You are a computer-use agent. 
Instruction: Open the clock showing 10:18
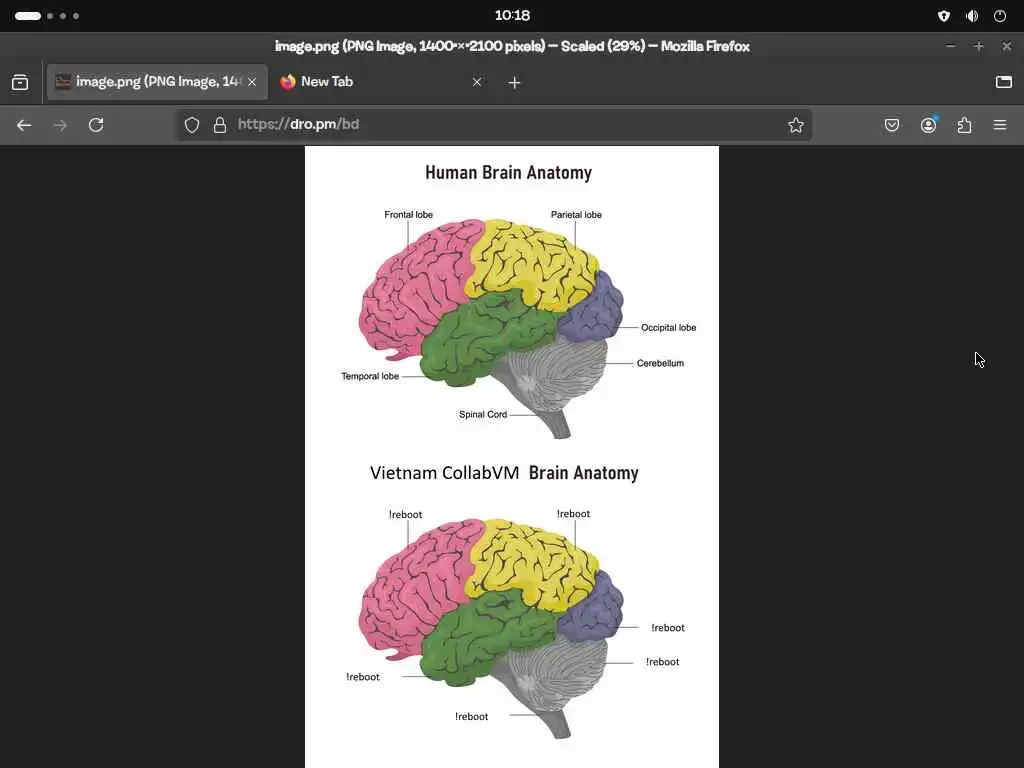coord(512,16)
